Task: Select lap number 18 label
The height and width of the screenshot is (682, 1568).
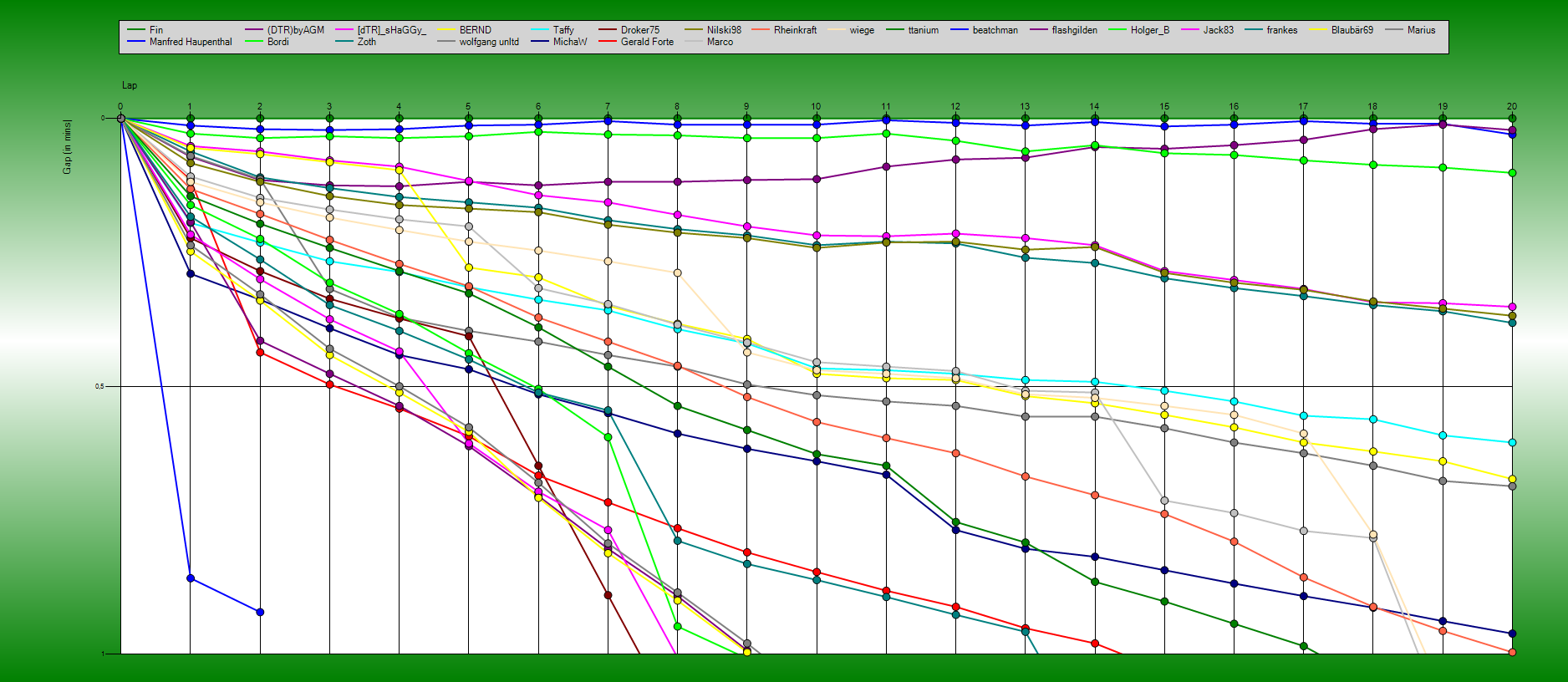Action: point(1372,107)
